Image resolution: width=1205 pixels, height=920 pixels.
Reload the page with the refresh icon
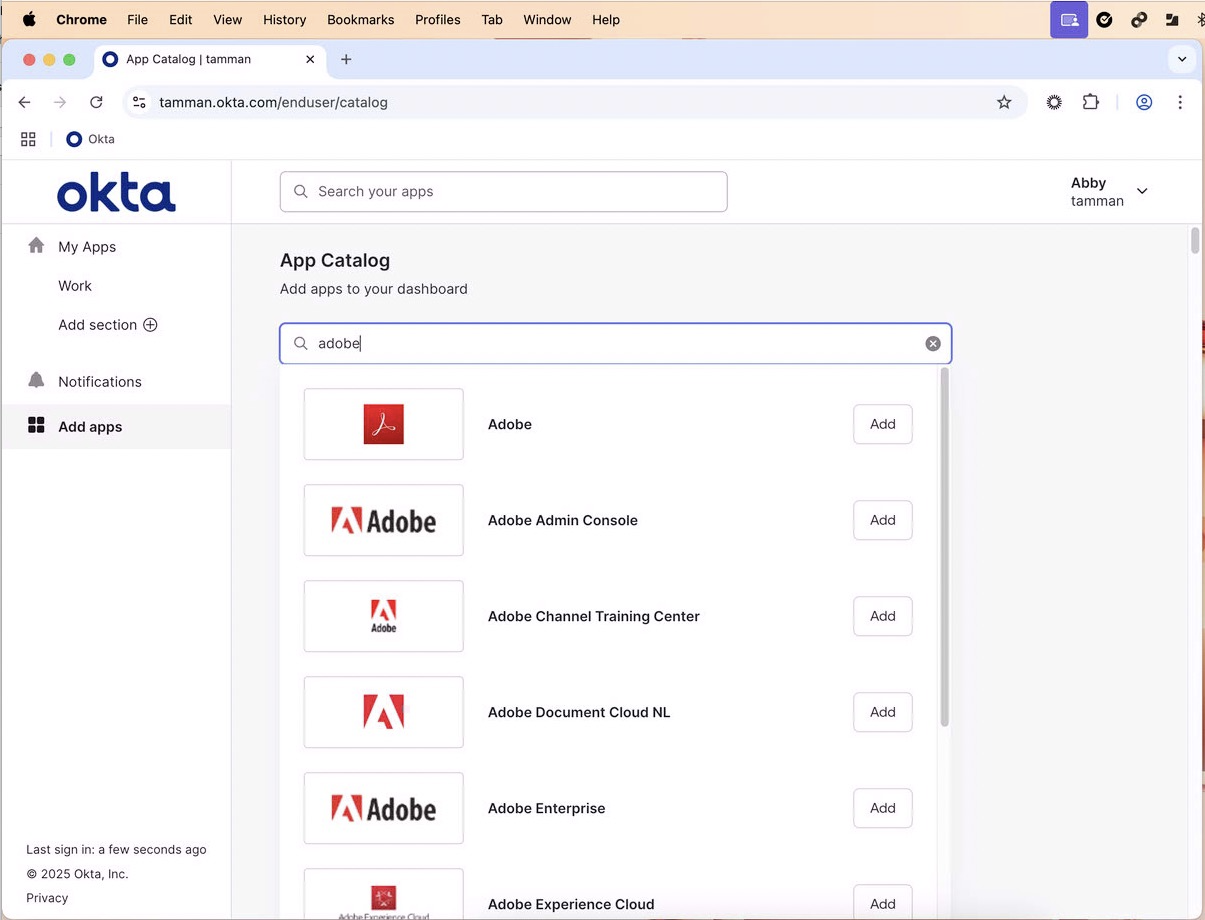point(96,102)
